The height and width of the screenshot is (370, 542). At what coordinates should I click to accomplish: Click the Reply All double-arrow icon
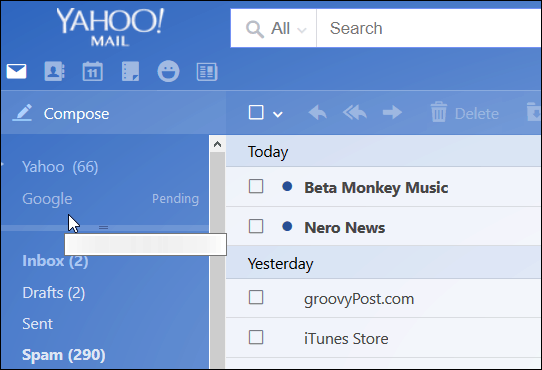point(355,113)
